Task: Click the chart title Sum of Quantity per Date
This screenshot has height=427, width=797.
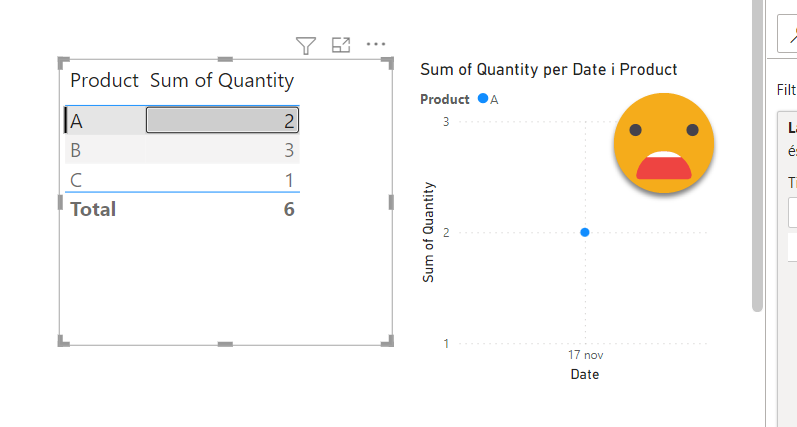Action: (x=549, y=69)
